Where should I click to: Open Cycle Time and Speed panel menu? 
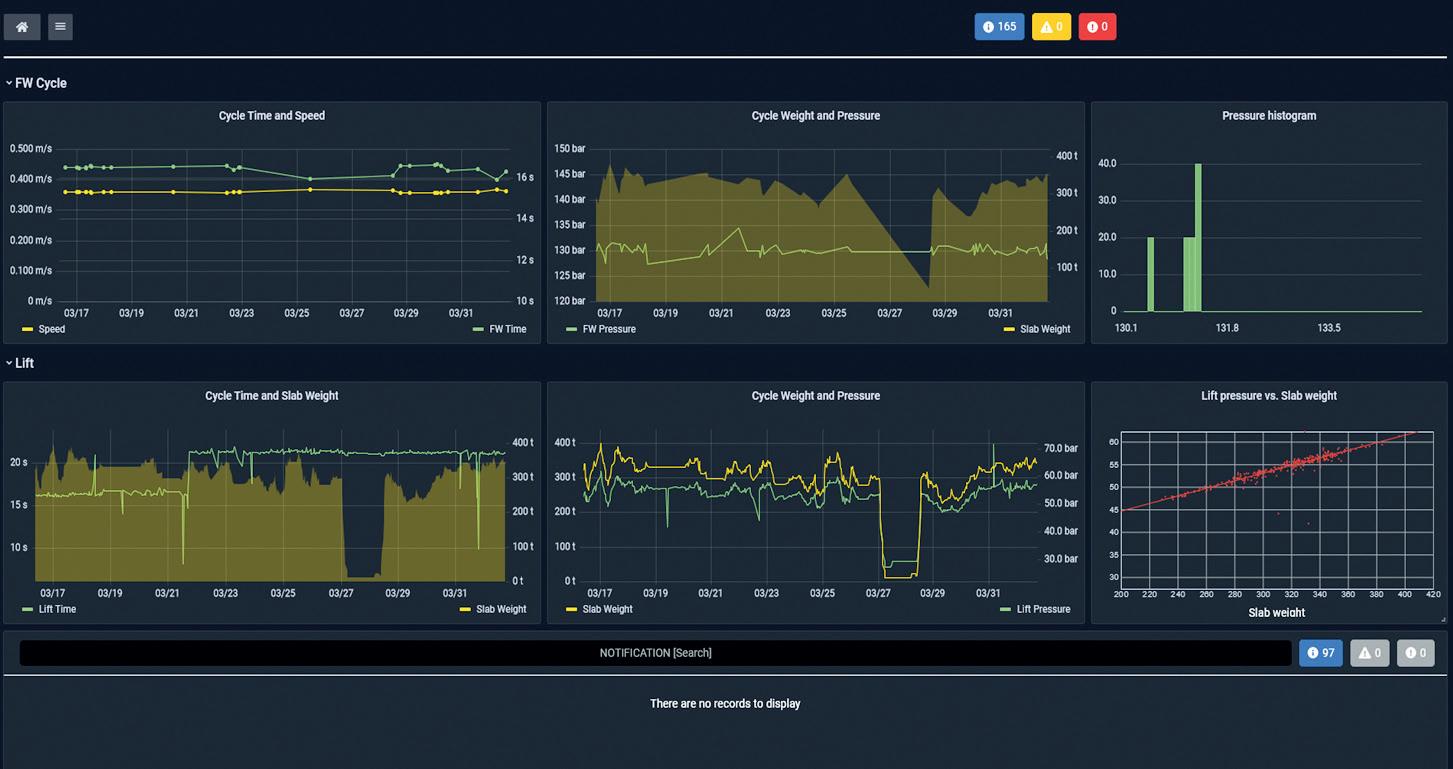click(272, 116)
